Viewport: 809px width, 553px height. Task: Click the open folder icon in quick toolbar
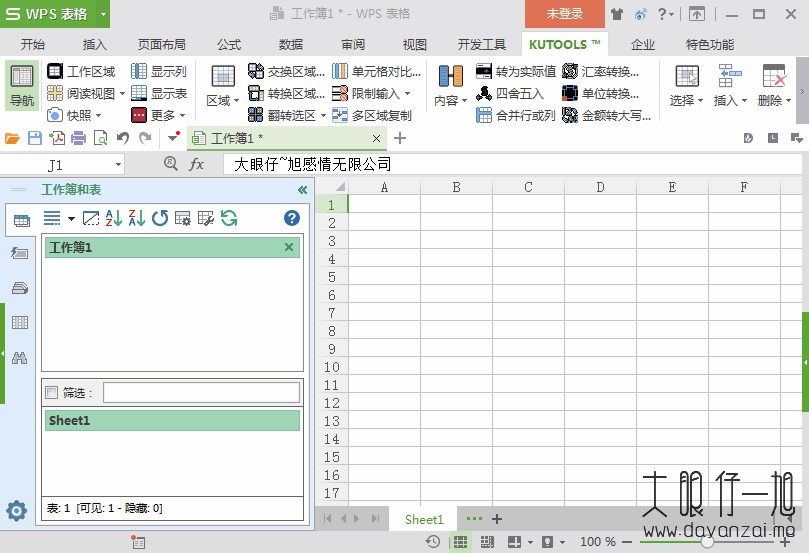[12, 138]
